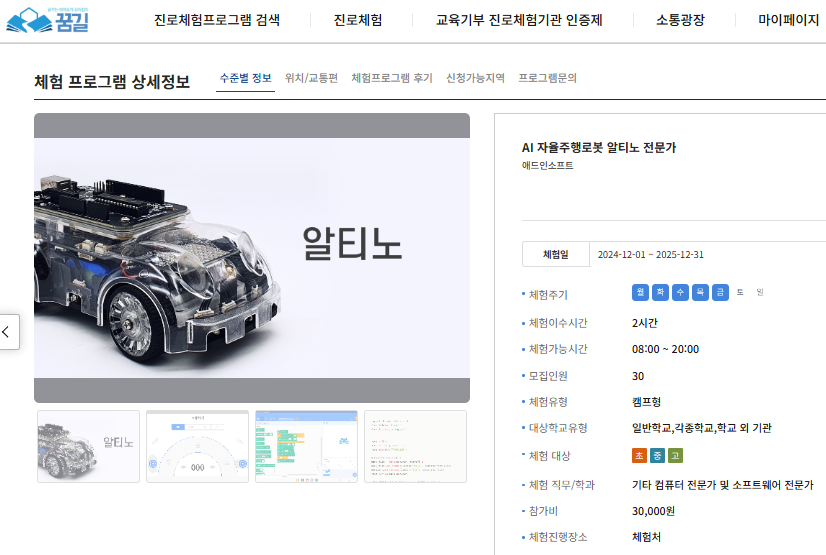Viewport: 826px width, 555px height.
Task: Click the 월 weekday badge
Action: [640, 292]
